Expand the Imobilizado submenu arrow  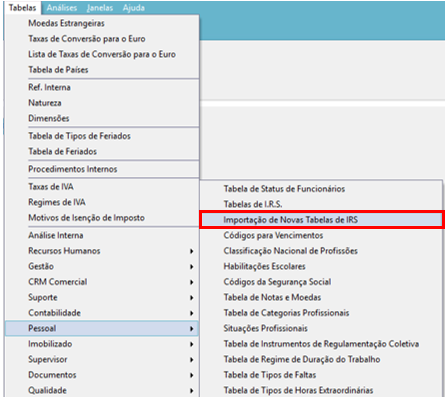[x=192, y=344]
